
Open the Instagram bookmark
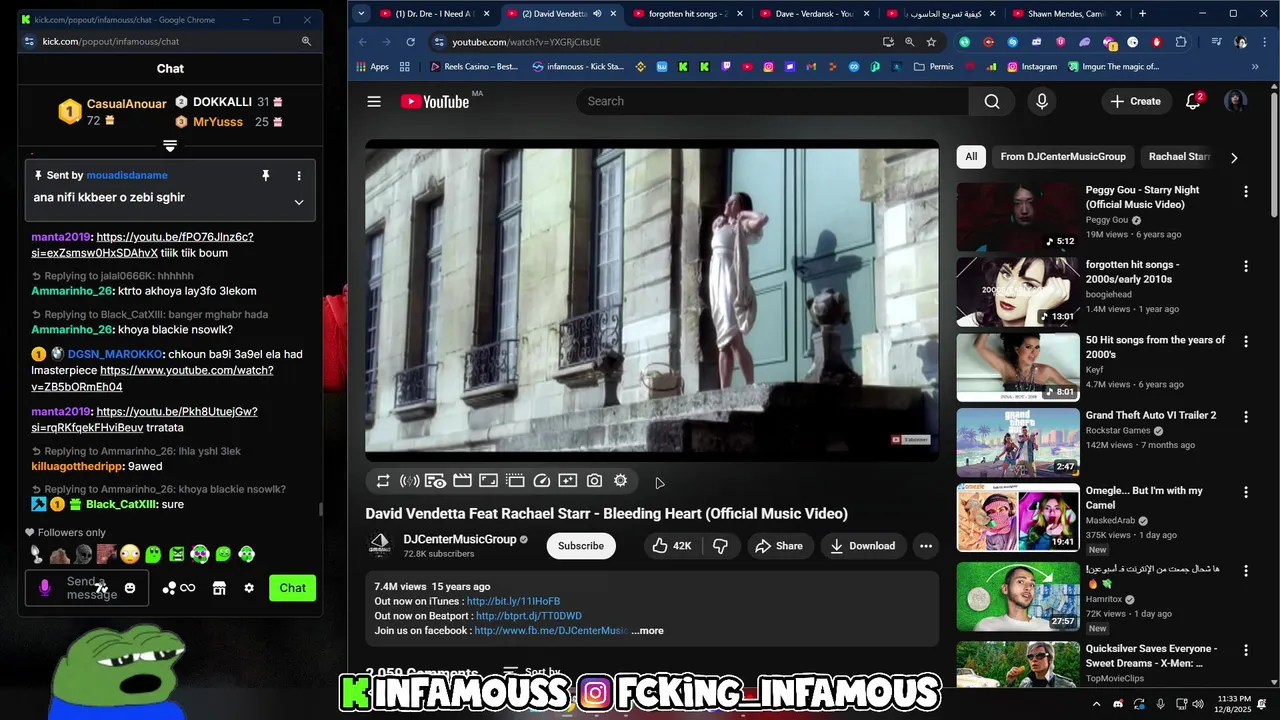tap(1032, 67)
